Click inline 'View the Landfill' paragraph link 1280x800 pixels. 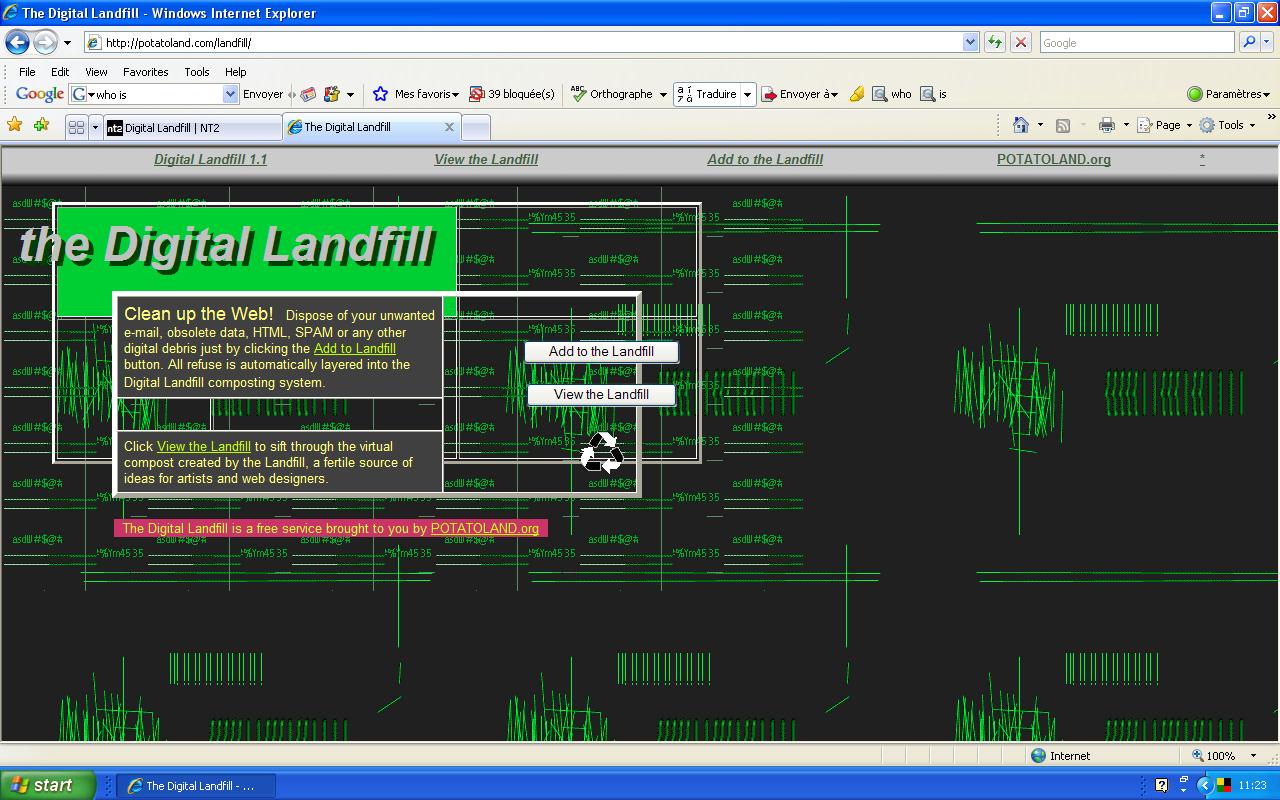204,446
